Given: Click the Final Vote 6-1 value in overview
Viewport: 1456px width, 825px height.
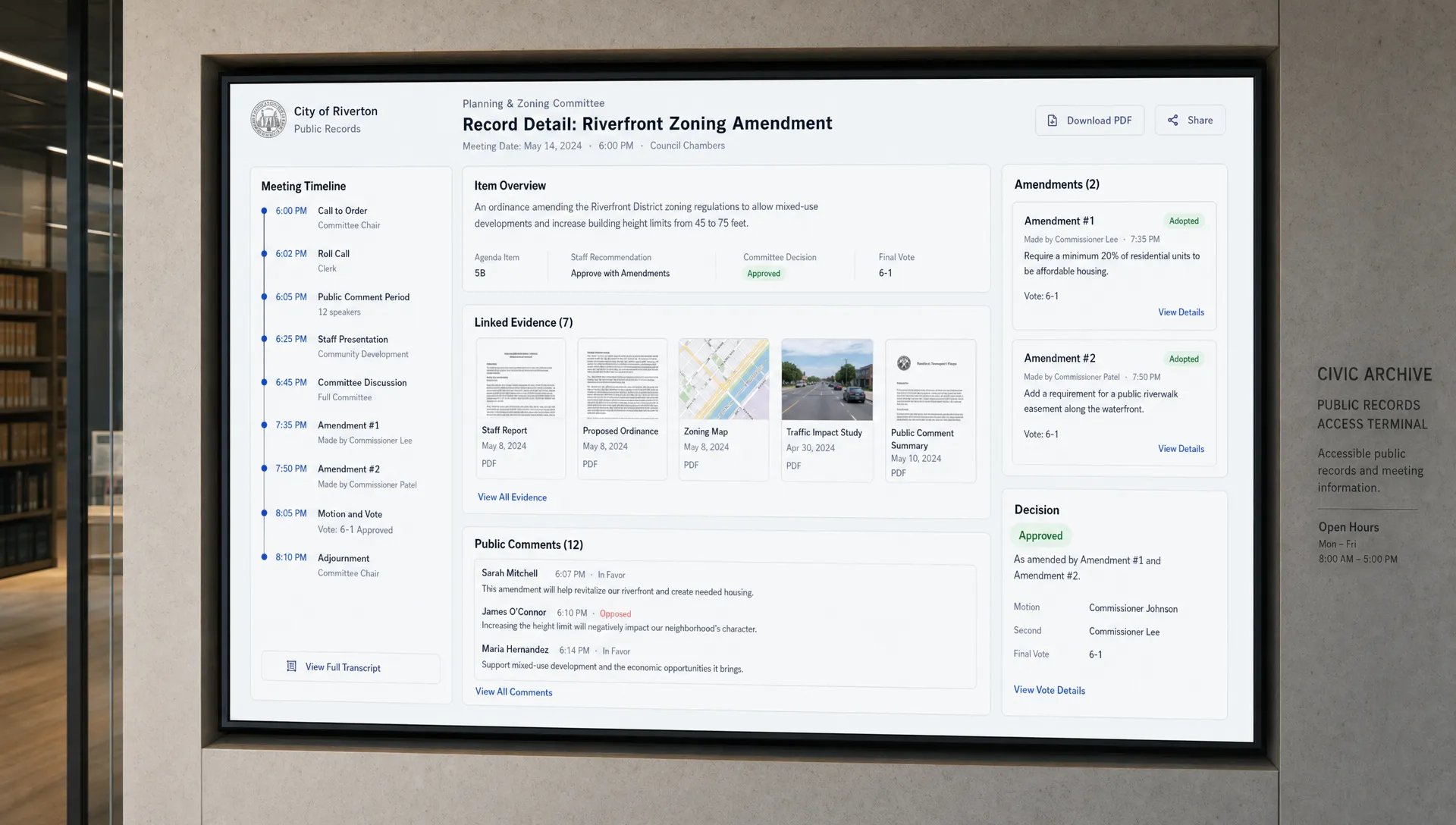Looking at the screenshot, I should point(885,273).
